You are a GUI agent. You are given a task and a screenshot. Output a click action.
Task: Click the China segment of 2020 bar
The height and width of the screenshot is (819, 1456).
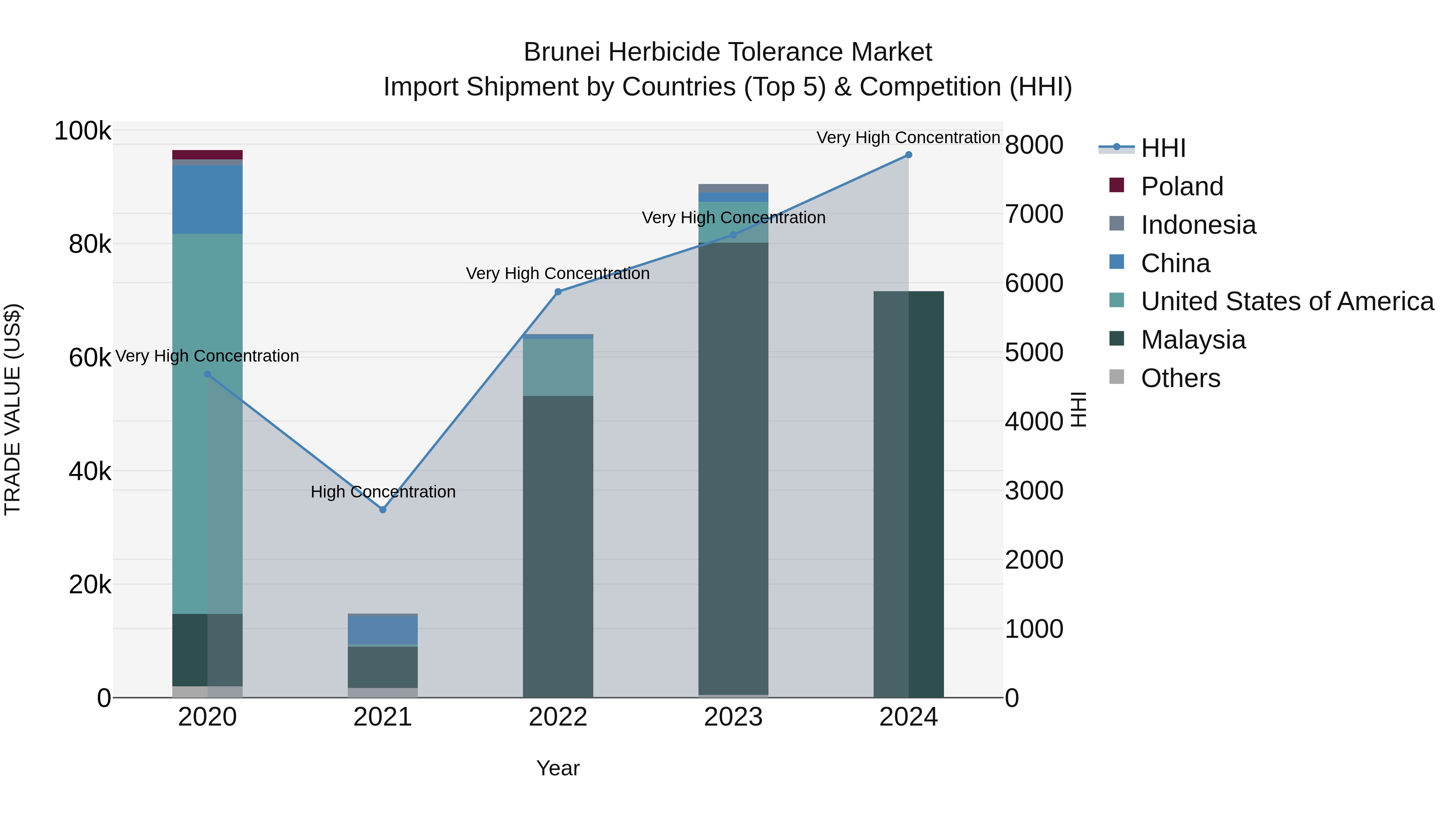pos(207,199)
